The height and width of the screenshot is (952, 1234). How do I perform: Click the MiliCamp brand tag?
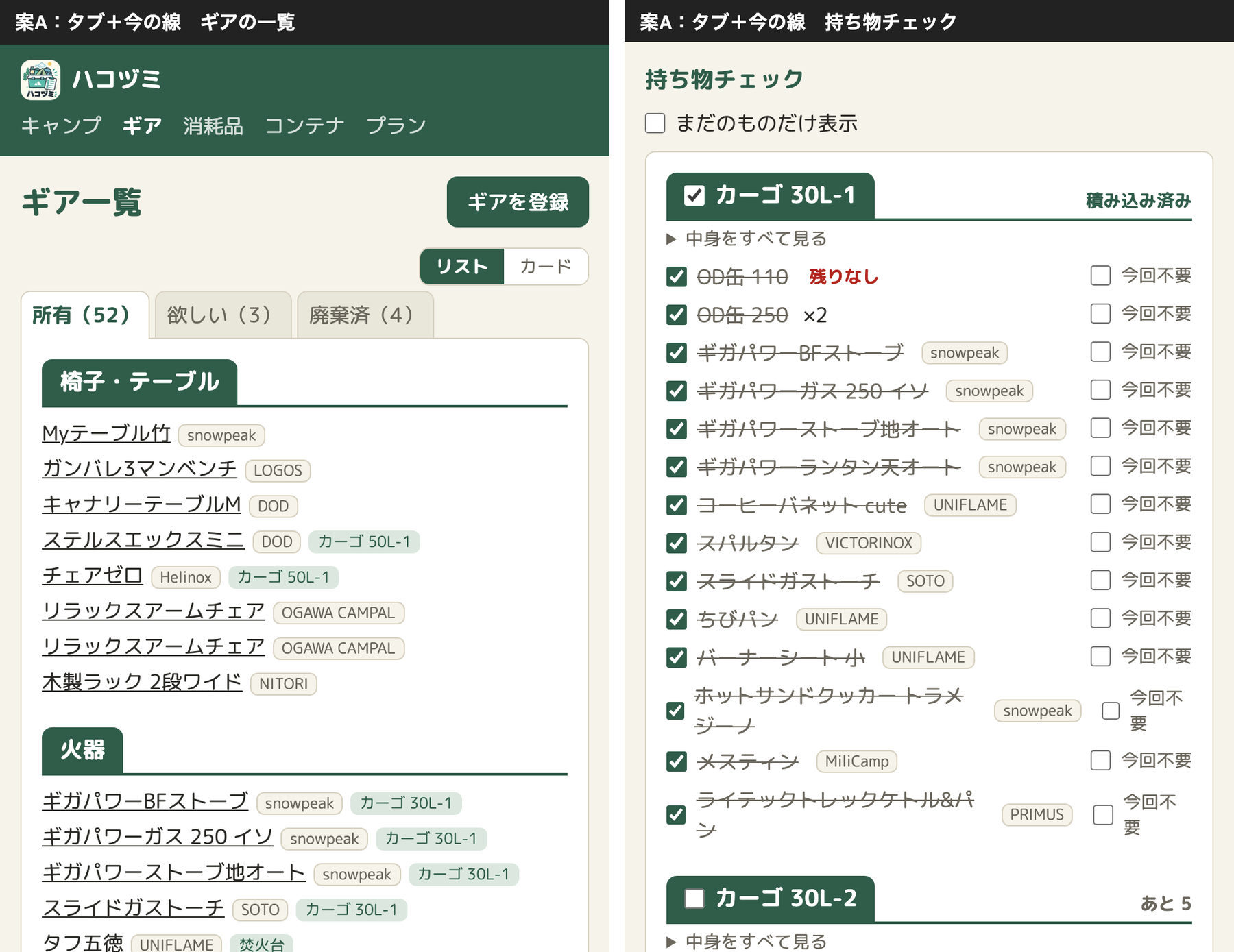(857, 761)
